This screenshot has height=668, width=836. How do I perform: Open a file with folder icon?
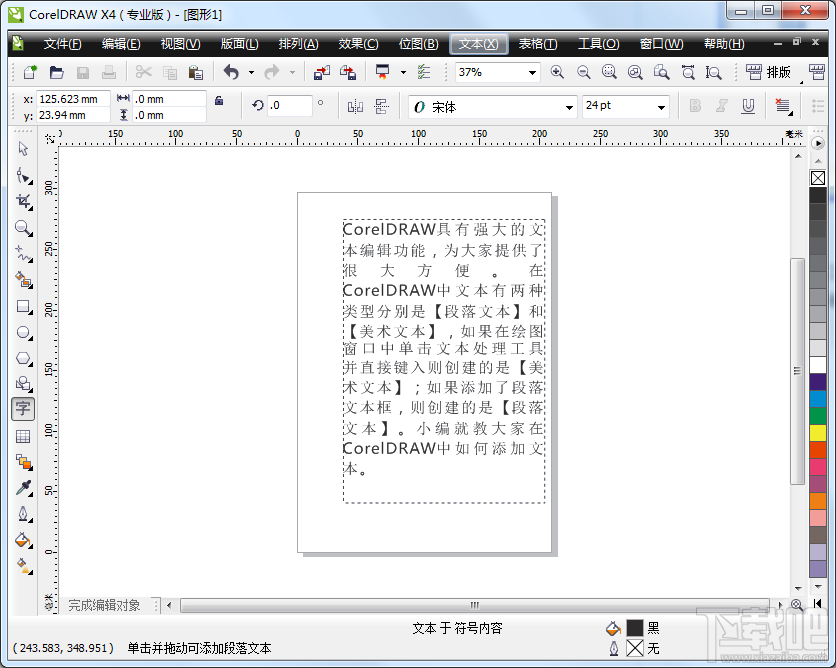tap(57, 72)
